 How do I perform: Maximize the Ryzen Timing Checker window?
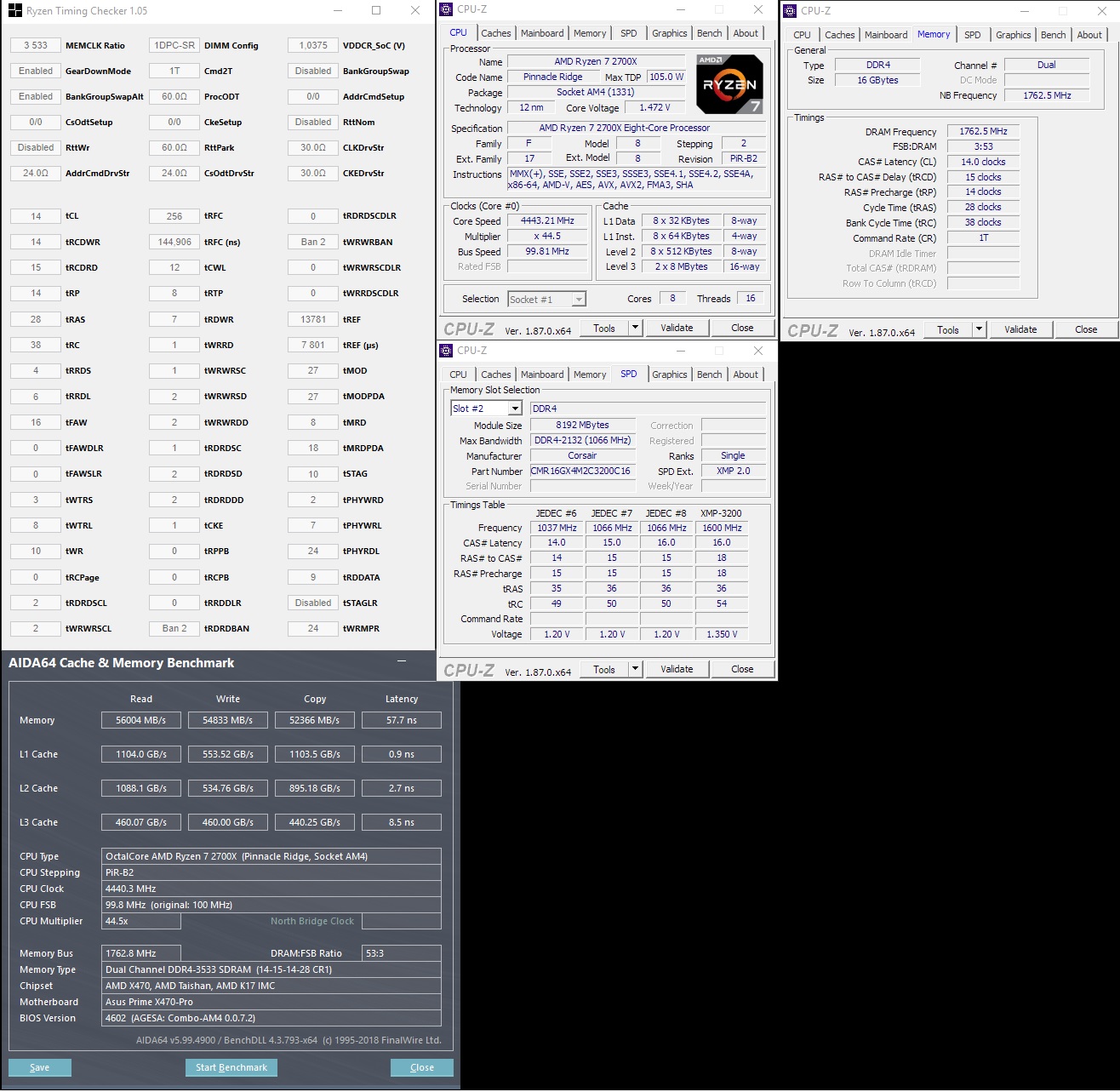tap(376, 10)
